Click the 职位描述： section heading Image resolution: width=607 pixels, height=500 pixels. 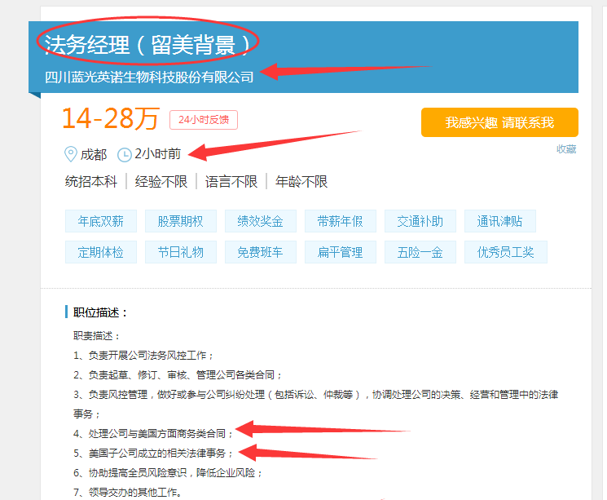pos(100,312)
